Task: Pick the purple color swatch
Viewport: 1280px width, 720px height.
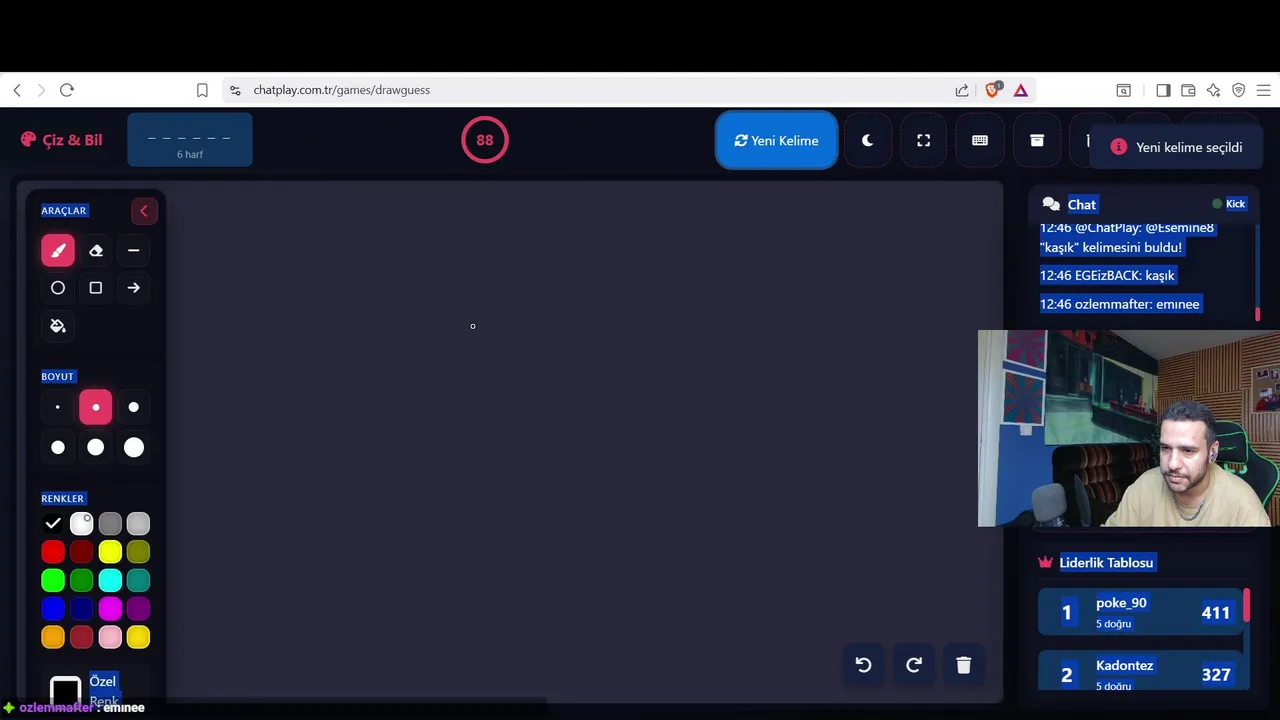Action: [139, 608]
